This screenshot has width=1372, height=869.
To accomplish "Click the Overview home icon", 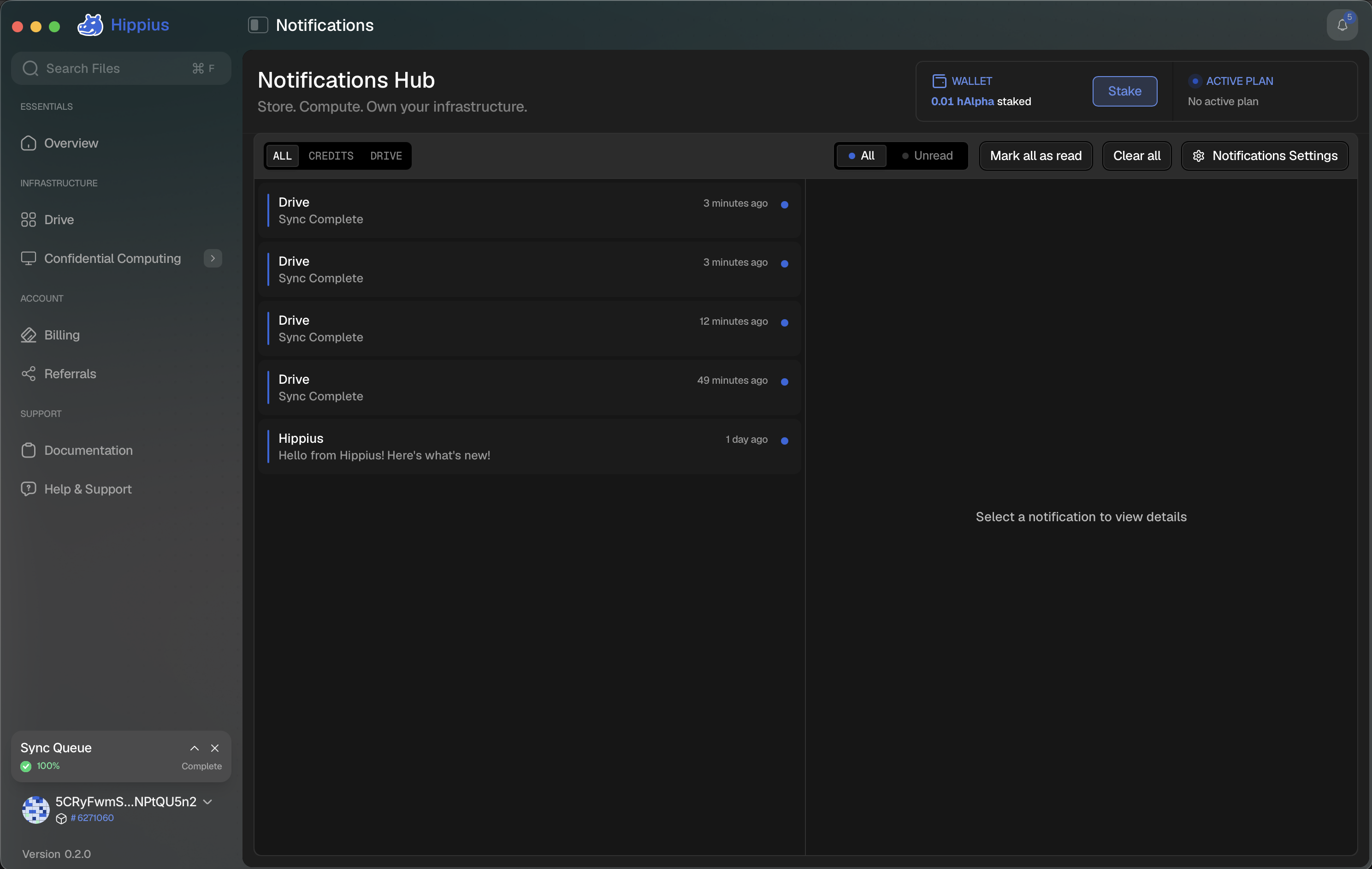I will (29, 143).
